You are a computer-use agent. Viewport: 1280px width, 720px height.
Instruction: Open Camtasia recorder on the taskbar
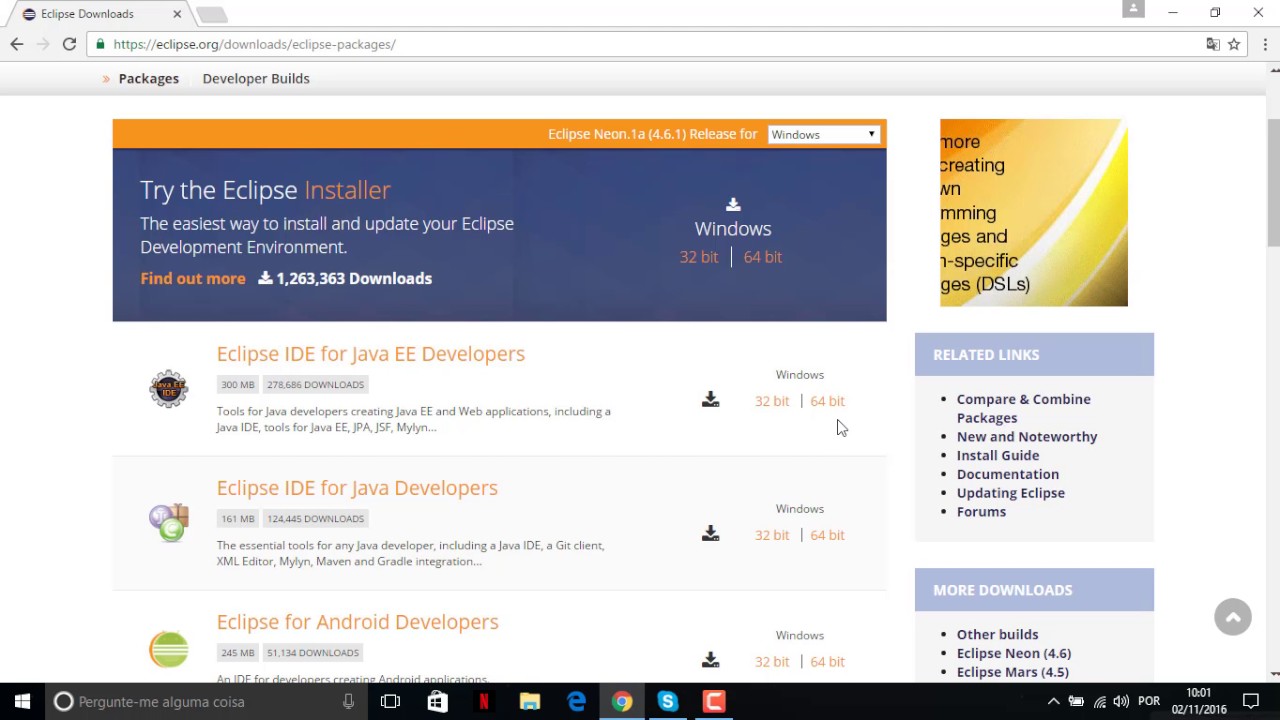click(714, 701)
